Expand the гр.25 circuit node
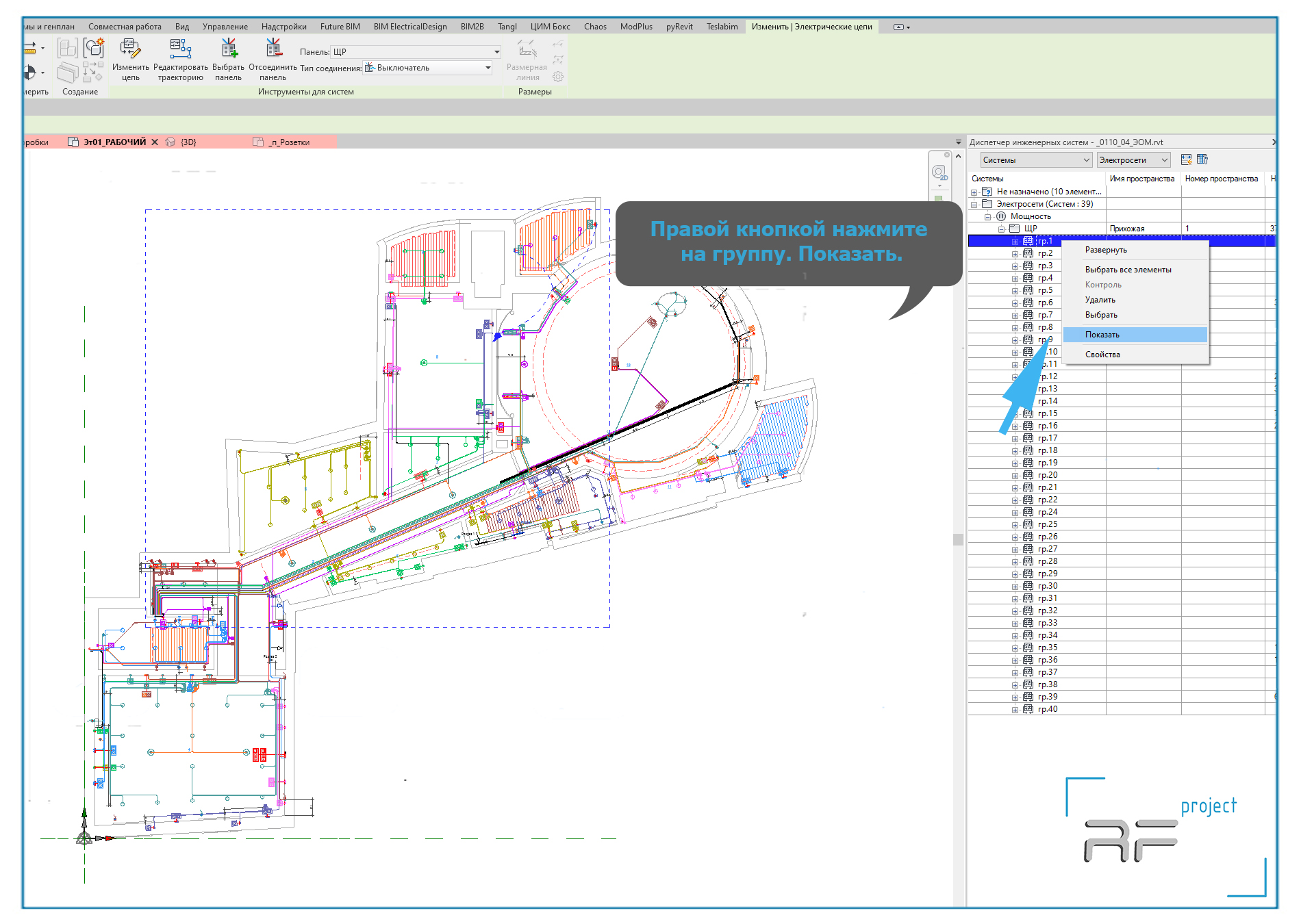 pos(1015,525)
